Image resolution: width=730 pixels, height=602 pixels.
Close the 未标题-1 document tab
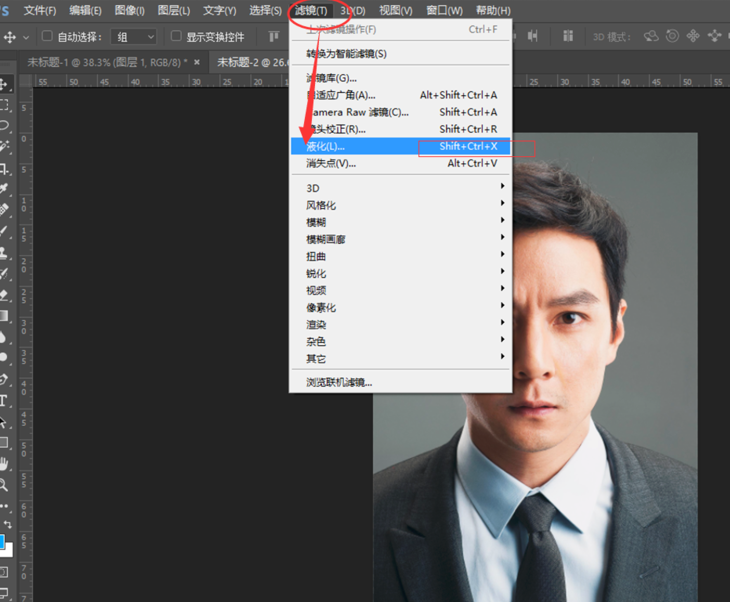(x=197, y=62)
